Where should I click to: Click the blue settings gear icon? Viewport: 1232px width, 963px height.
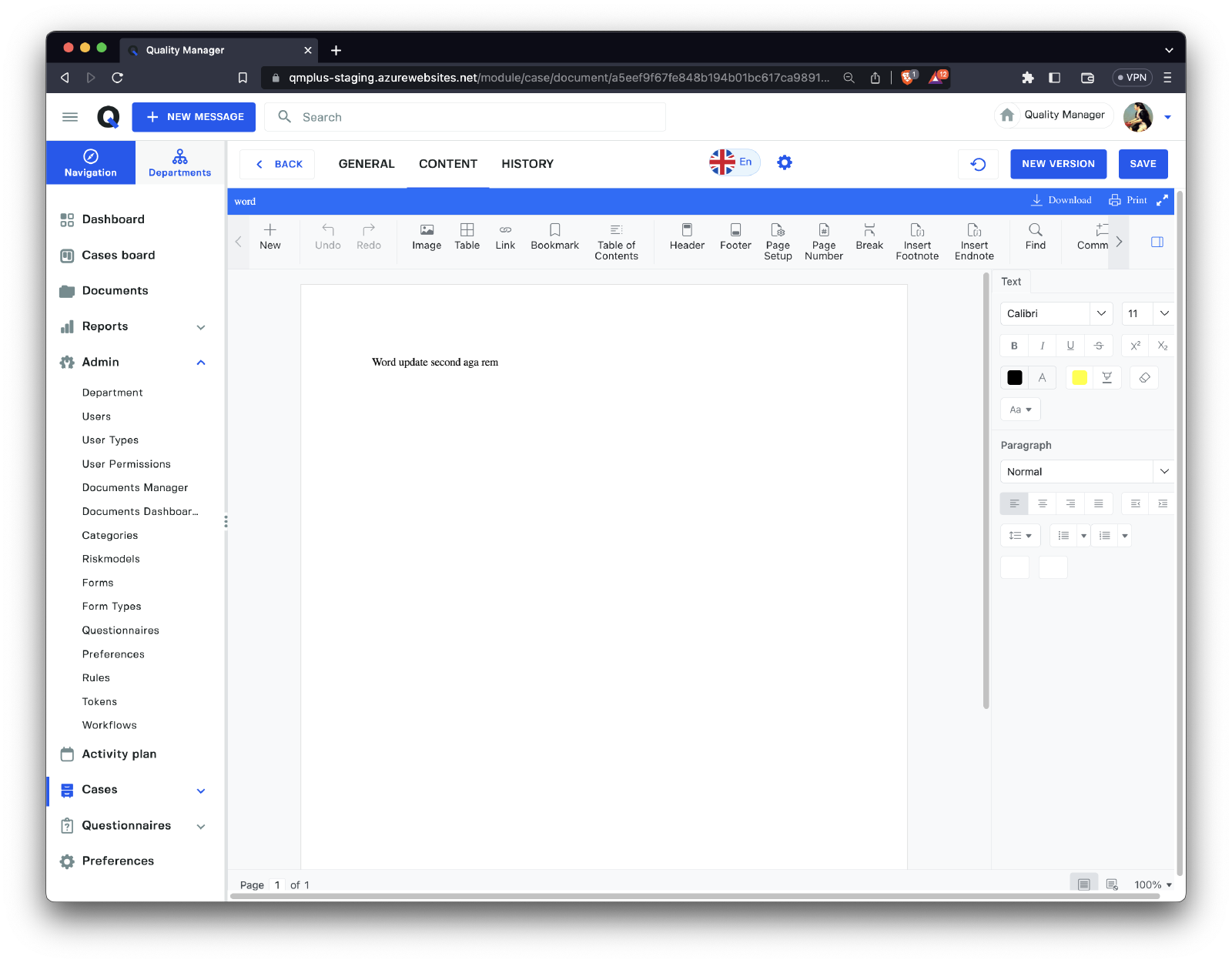[784, 162]
